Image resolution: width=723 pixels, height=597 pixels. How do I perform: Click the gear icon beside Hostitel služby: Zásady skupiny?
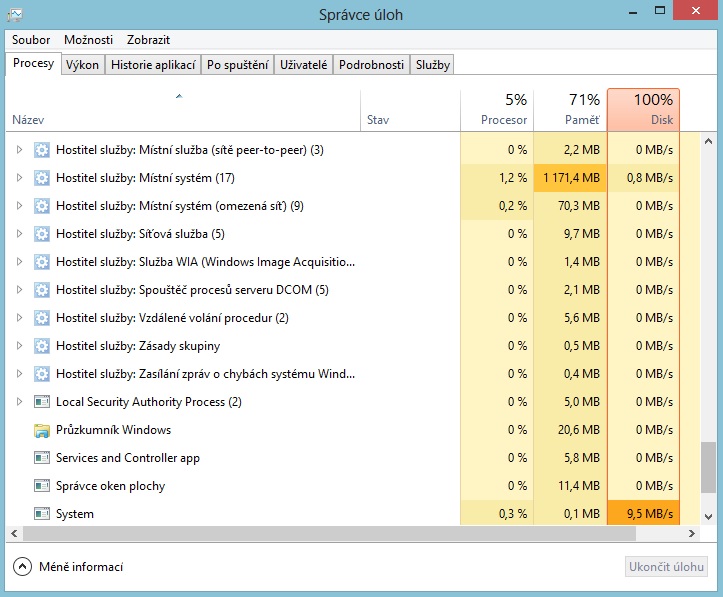coord(42,346)
